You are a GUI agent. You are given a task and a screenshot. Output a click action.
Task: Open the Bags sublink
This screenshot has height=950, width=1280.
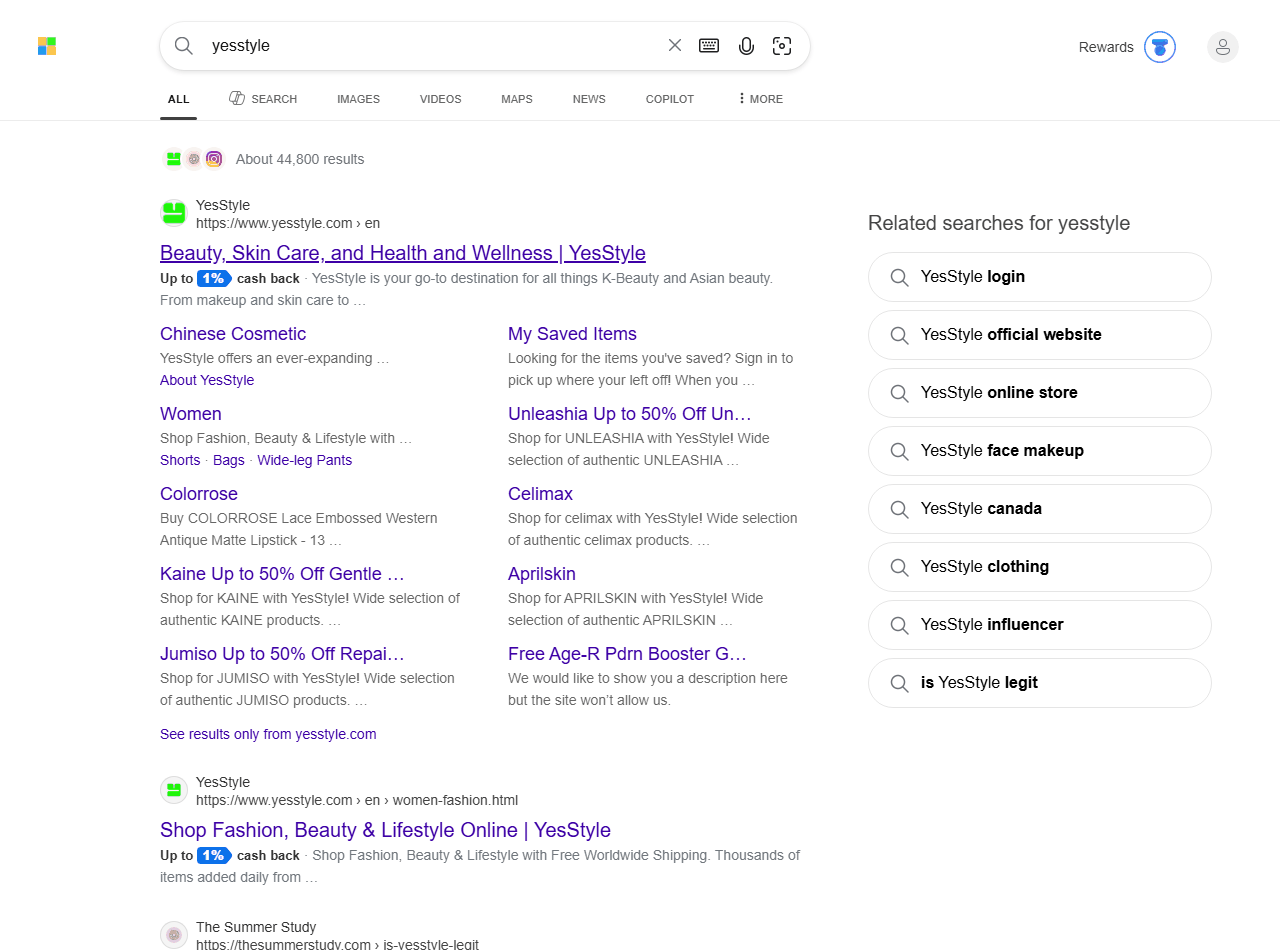click(x=229, y=460)
